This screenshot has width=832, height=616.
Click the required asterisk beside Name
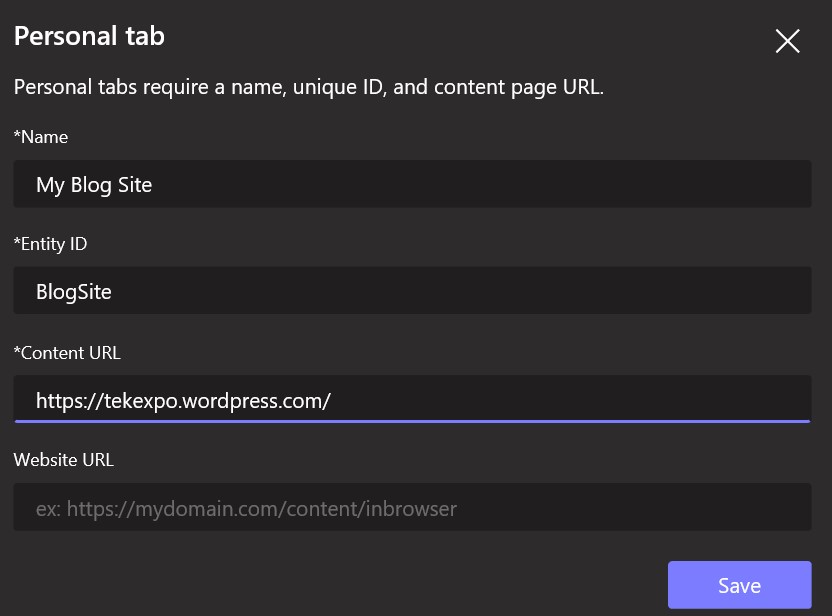17,135
